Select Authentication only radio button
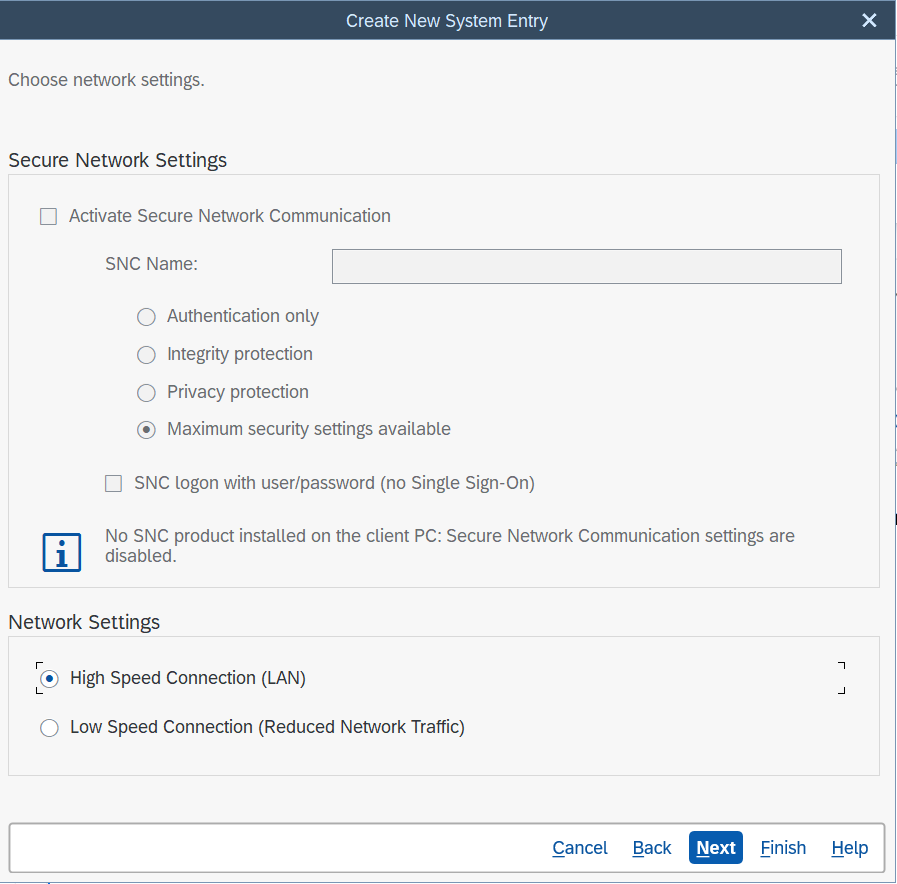The image size is (897, 884). pyautogui.click(x=147, y=317)
